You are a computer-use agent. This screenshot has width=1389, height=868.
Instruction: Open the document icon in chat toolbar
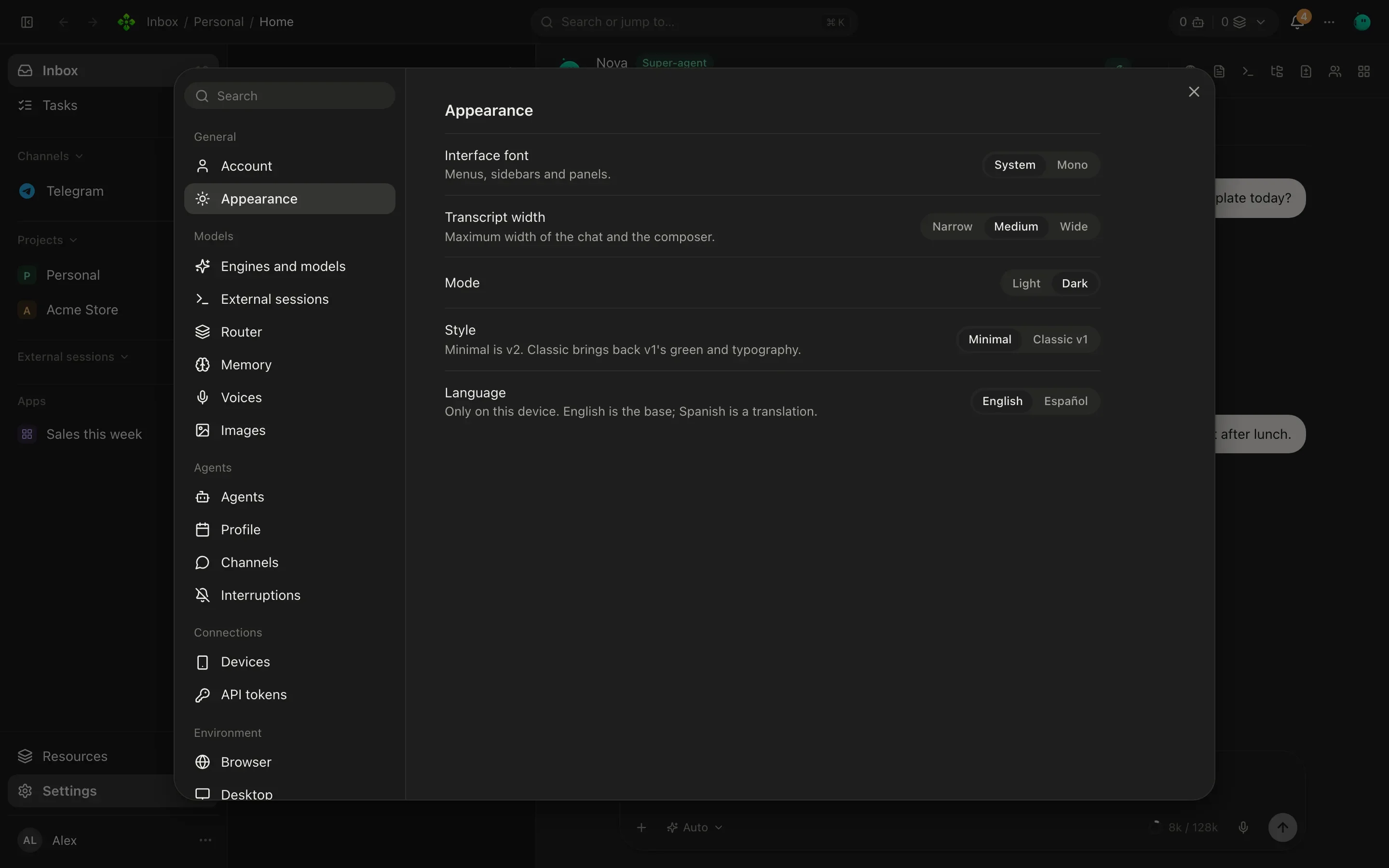pyautogui.click(x=1219, y=71)
